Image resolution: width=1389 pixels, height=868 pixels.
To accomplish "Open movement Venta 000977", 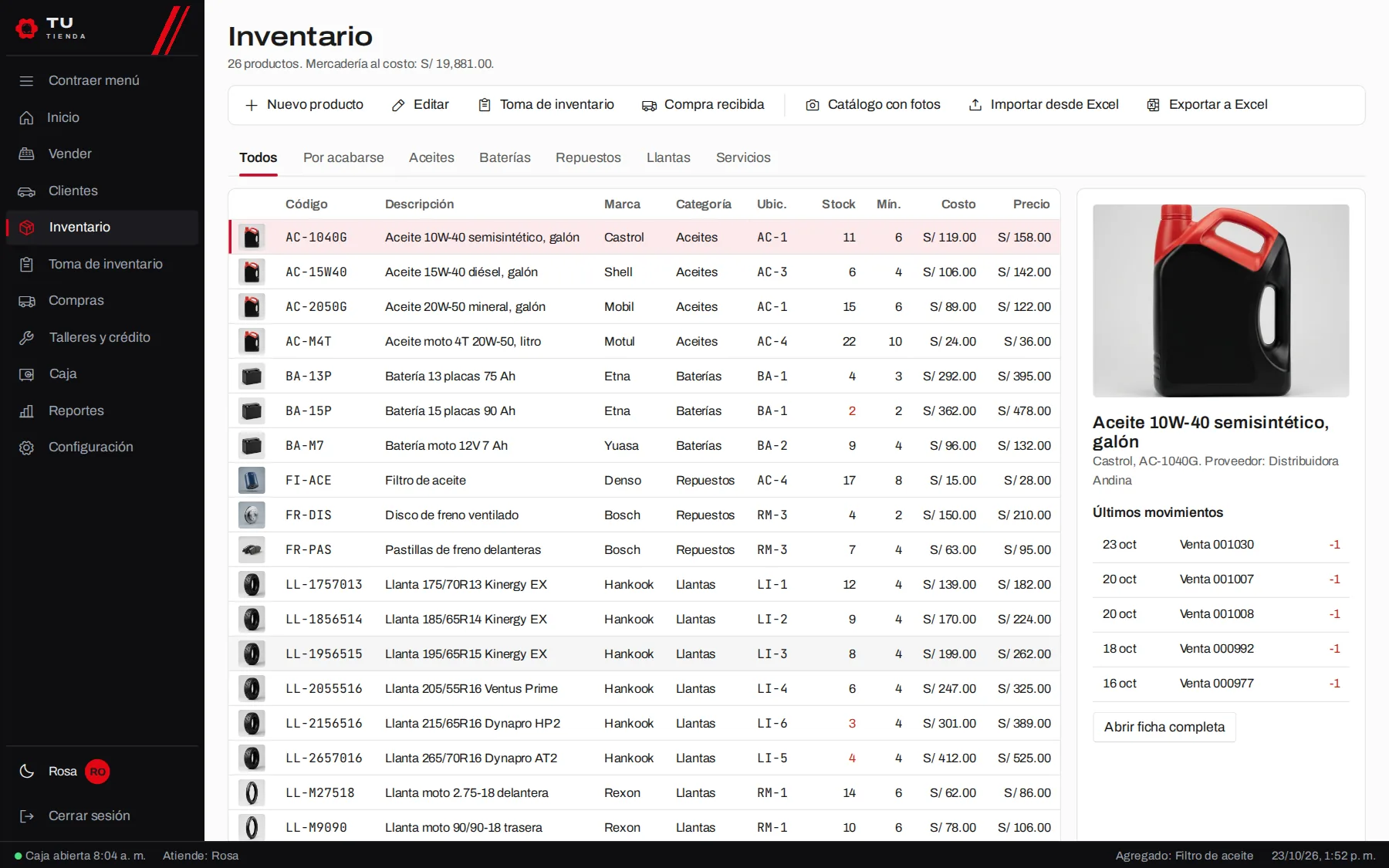I will pyautogui.click(x=1221, y=684).
